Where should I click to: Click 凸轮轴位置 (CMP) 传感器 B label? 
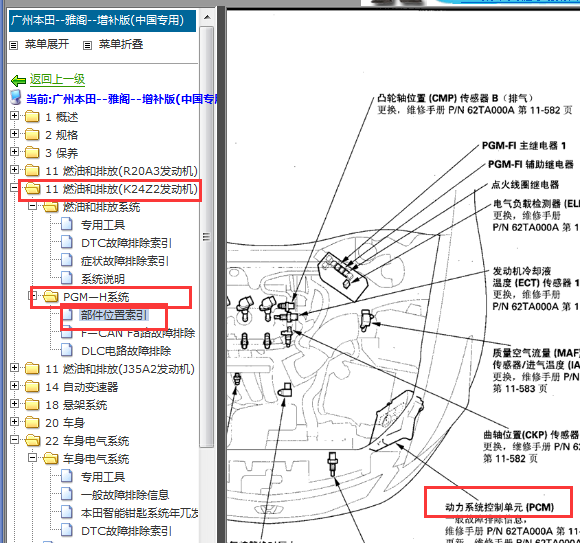455,98
